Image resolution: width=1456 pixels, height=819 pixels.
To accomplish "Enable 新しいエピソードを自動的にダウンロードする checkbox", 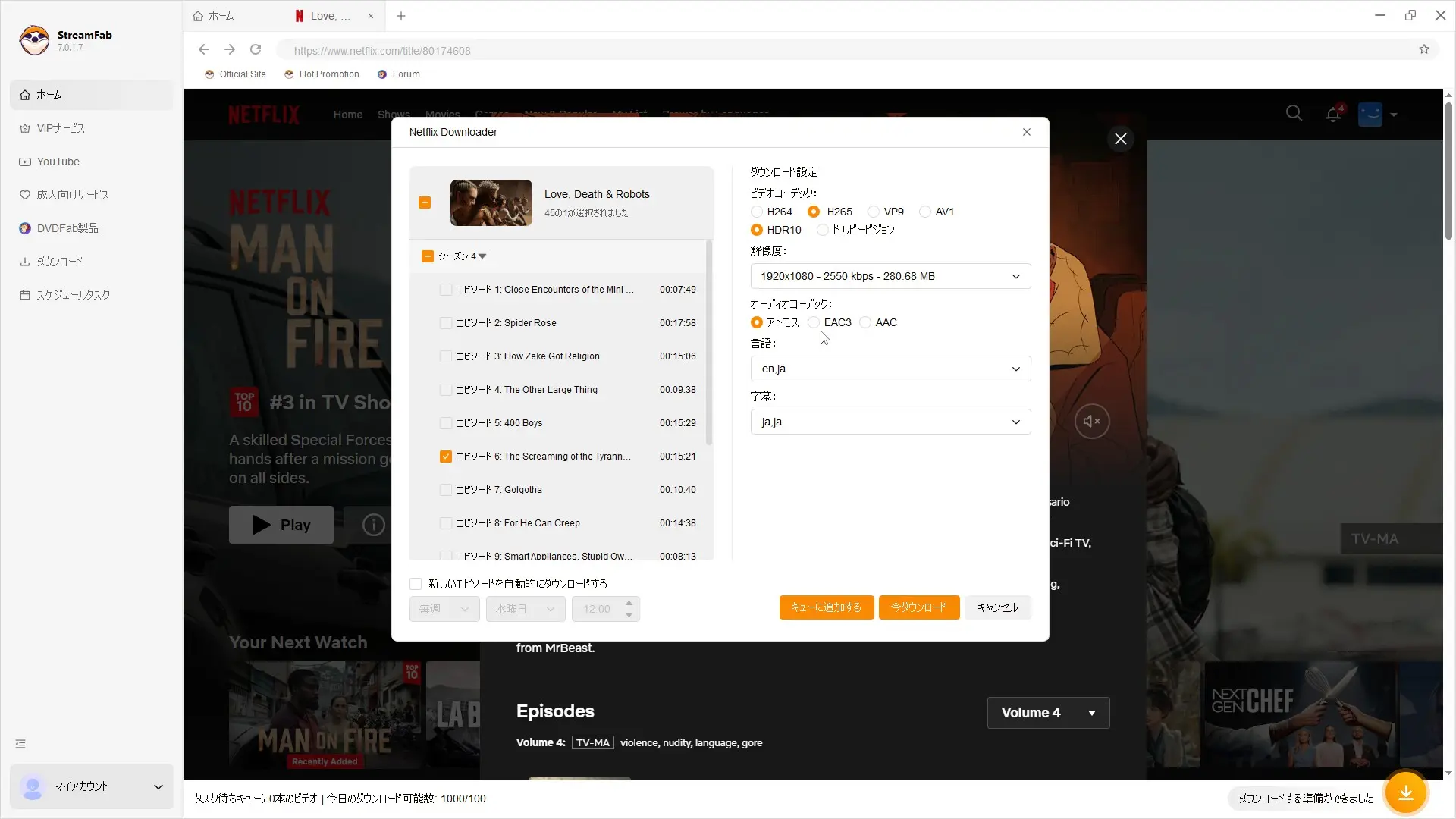I will 416,584.
